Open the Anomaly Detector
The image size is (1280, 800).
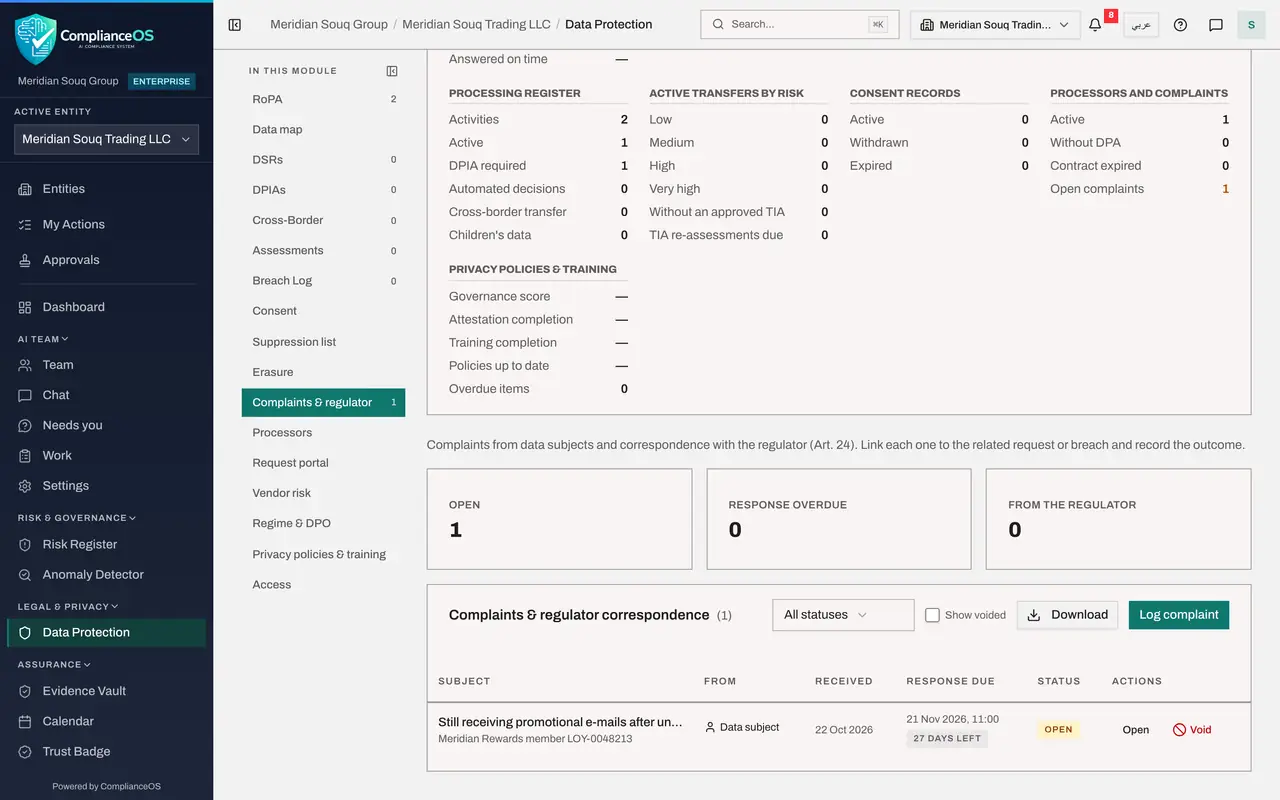106,575
